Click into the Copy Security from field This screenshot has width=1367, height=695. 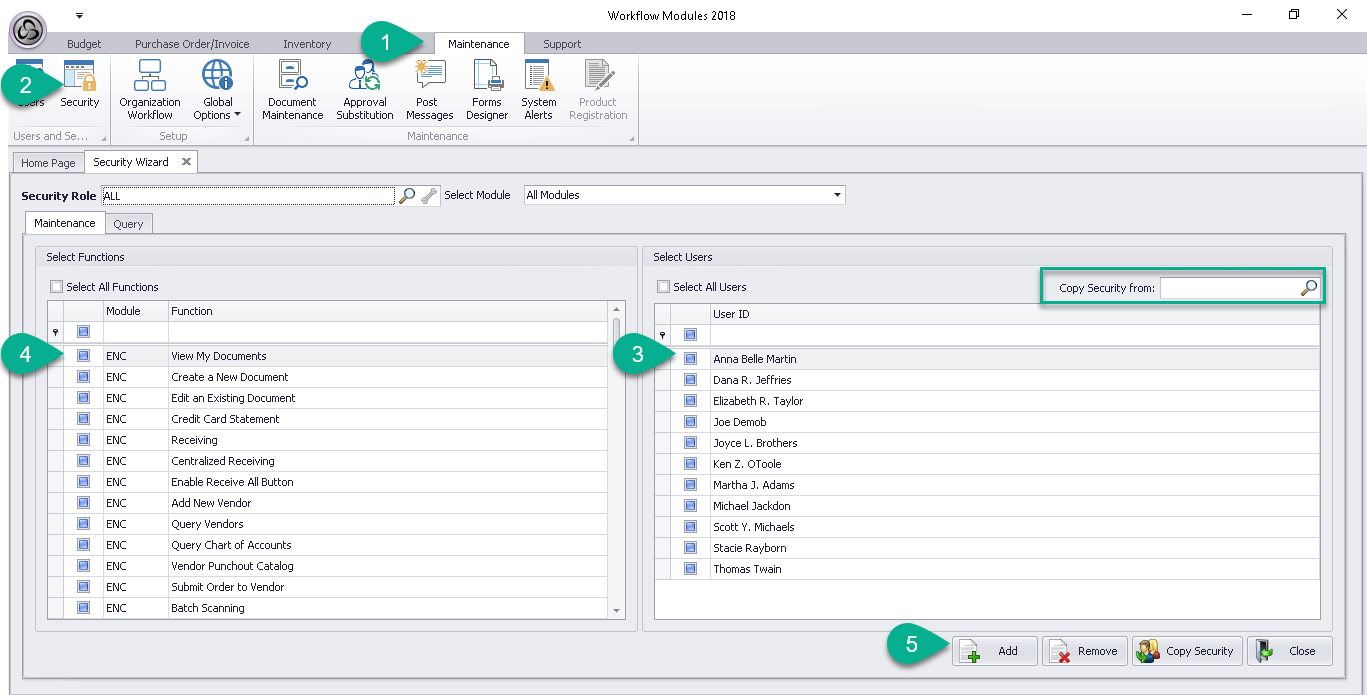point(1228,288)
